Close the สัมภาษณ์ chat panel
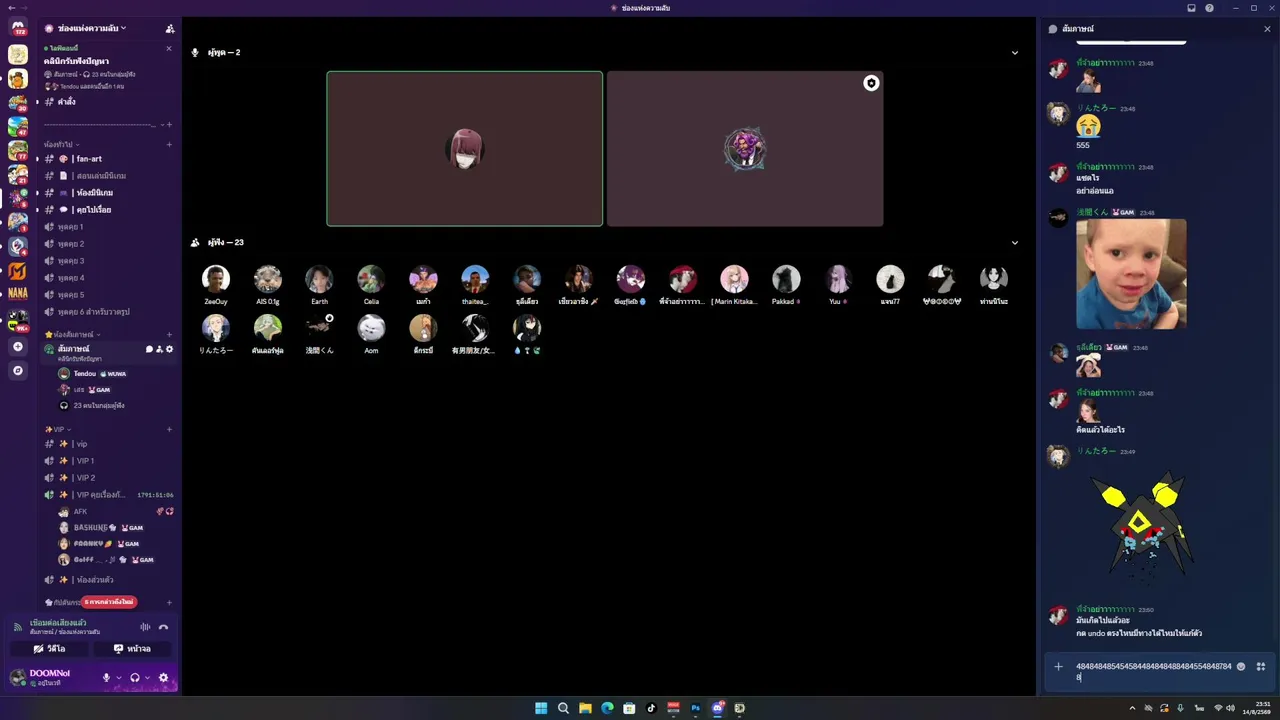 click(1267, 29)
